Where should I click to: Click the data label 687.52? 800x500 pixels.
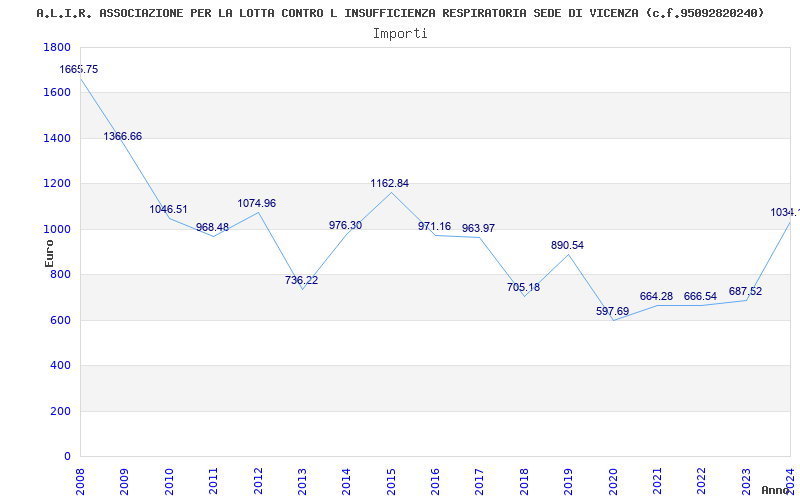point(745,291)
